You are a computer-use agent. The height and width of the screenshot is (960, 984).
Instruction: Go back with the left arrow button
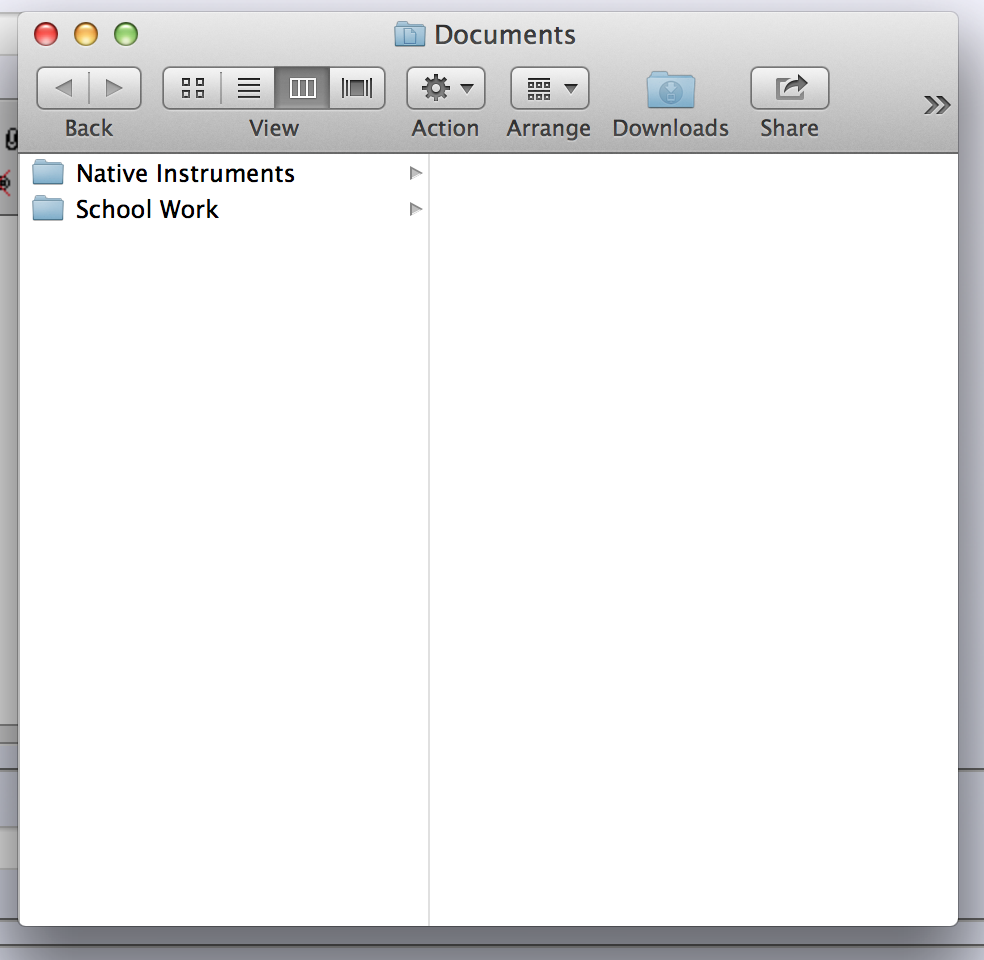click(x=63, y=88)
